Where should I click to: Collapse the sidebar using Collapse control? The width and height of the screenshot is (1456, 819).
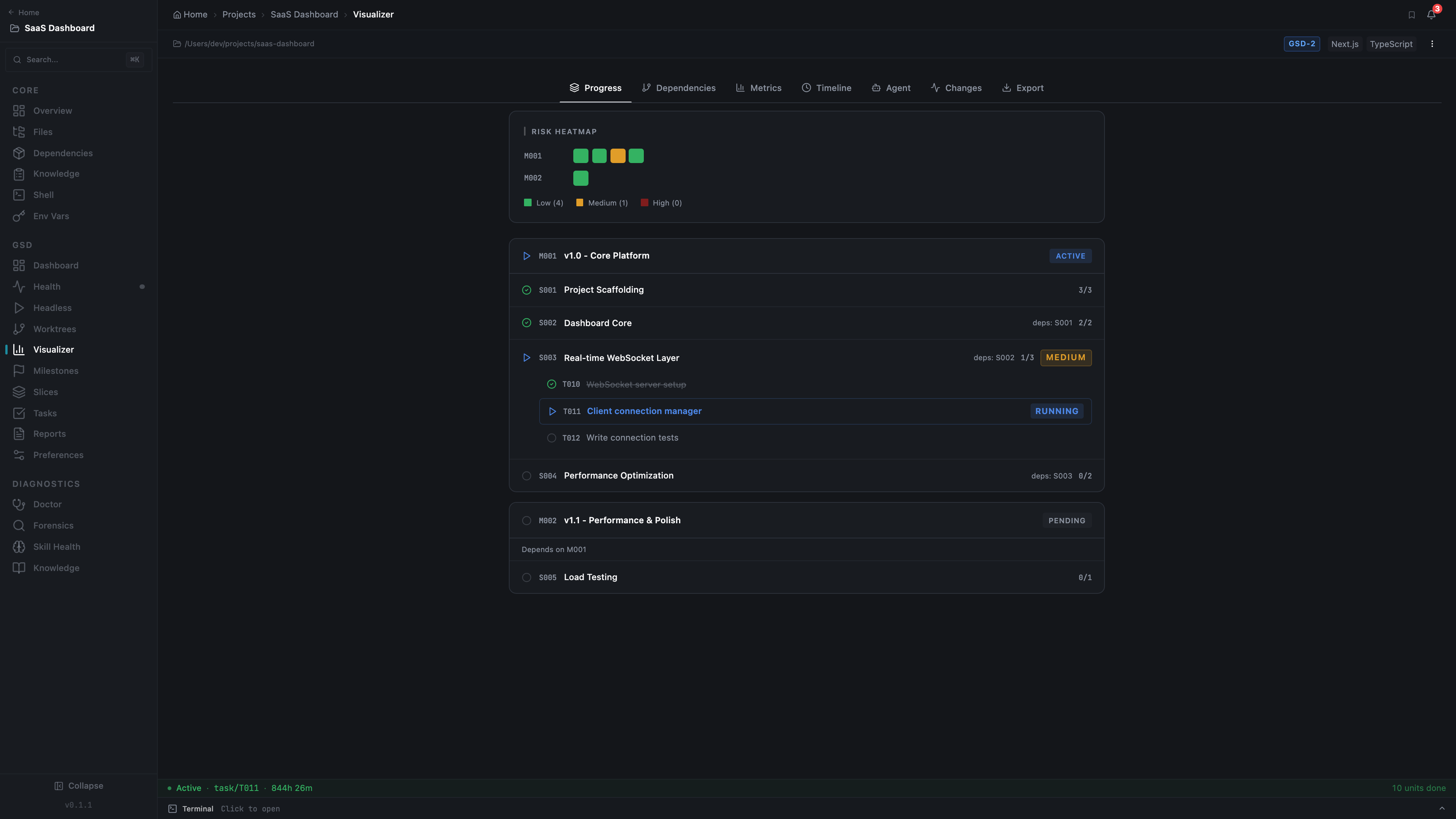pyautogui.click(x=78, y=785)
